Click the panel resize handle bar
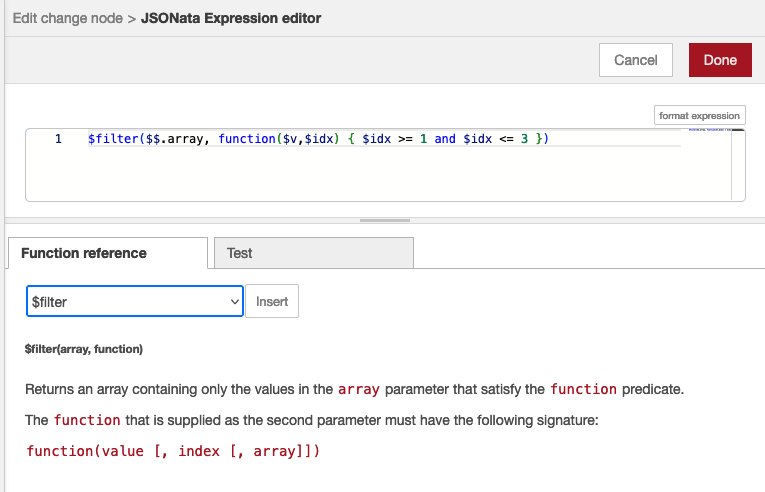The image size is (765, 492). [385, 221]
